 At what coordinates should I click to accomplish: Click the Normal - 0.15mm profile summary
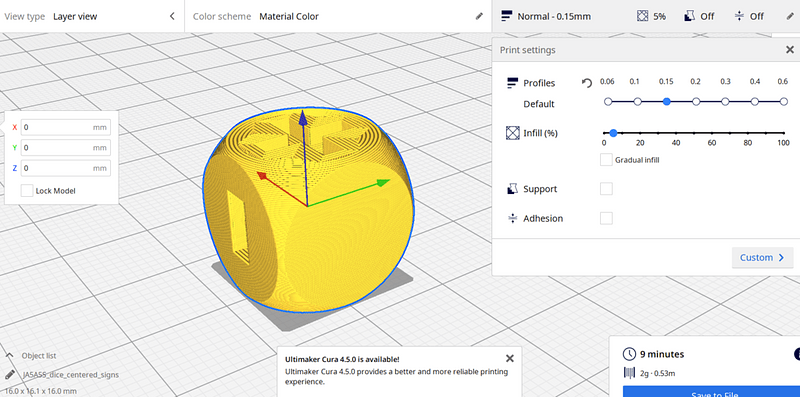[x=546, y=16]
